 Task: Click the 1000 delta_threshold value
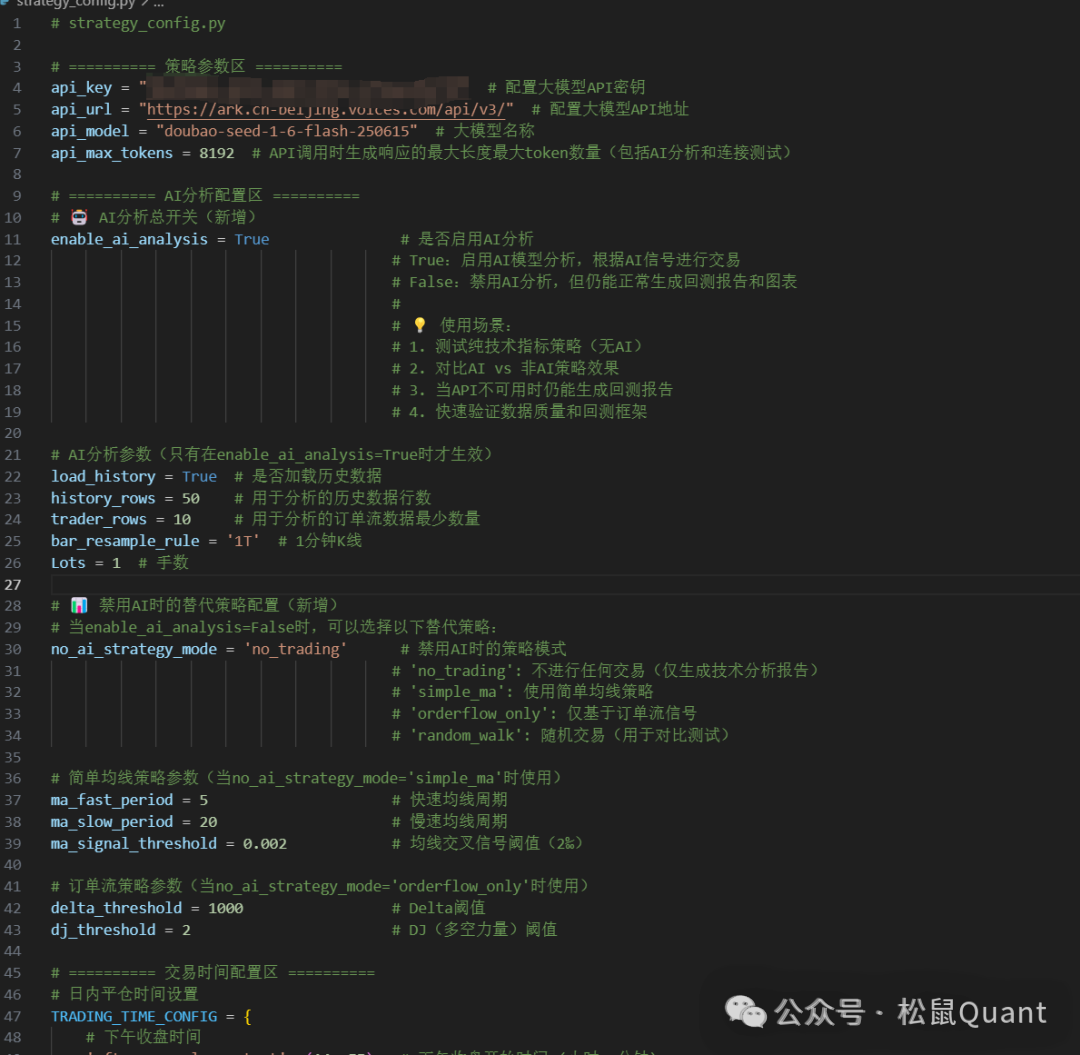[225, 908]
